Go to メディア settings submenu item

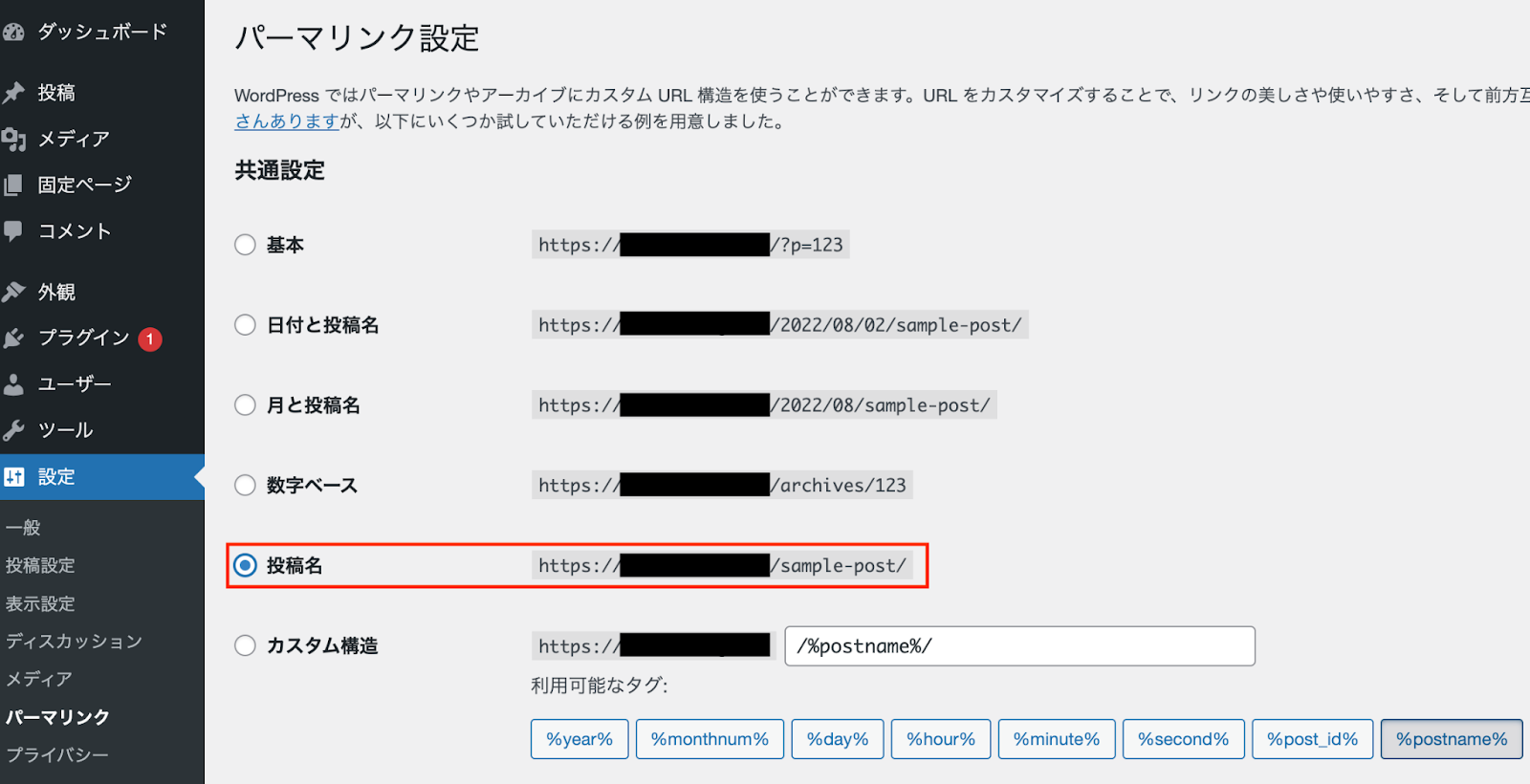[x=39, y=679]
